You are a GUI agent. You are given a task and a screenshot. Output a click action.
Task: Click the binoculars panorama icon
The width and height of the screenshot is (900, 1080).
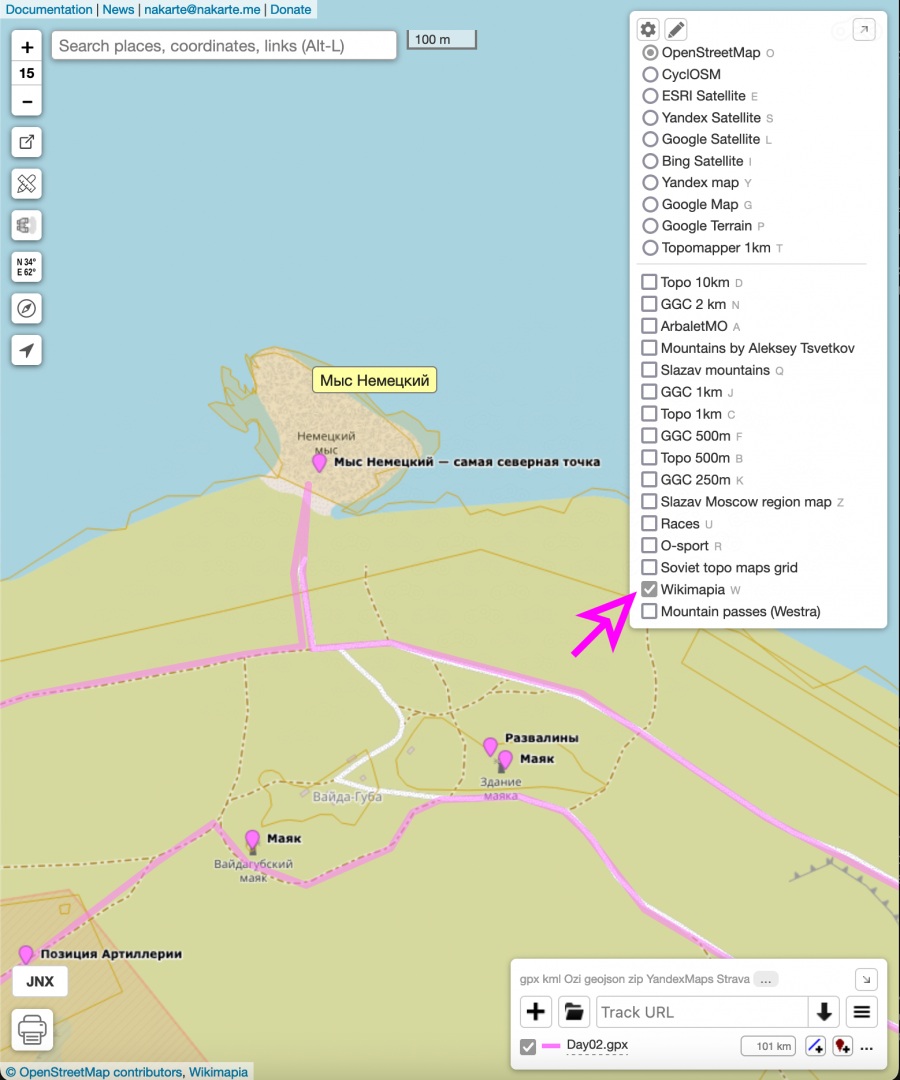27,226
